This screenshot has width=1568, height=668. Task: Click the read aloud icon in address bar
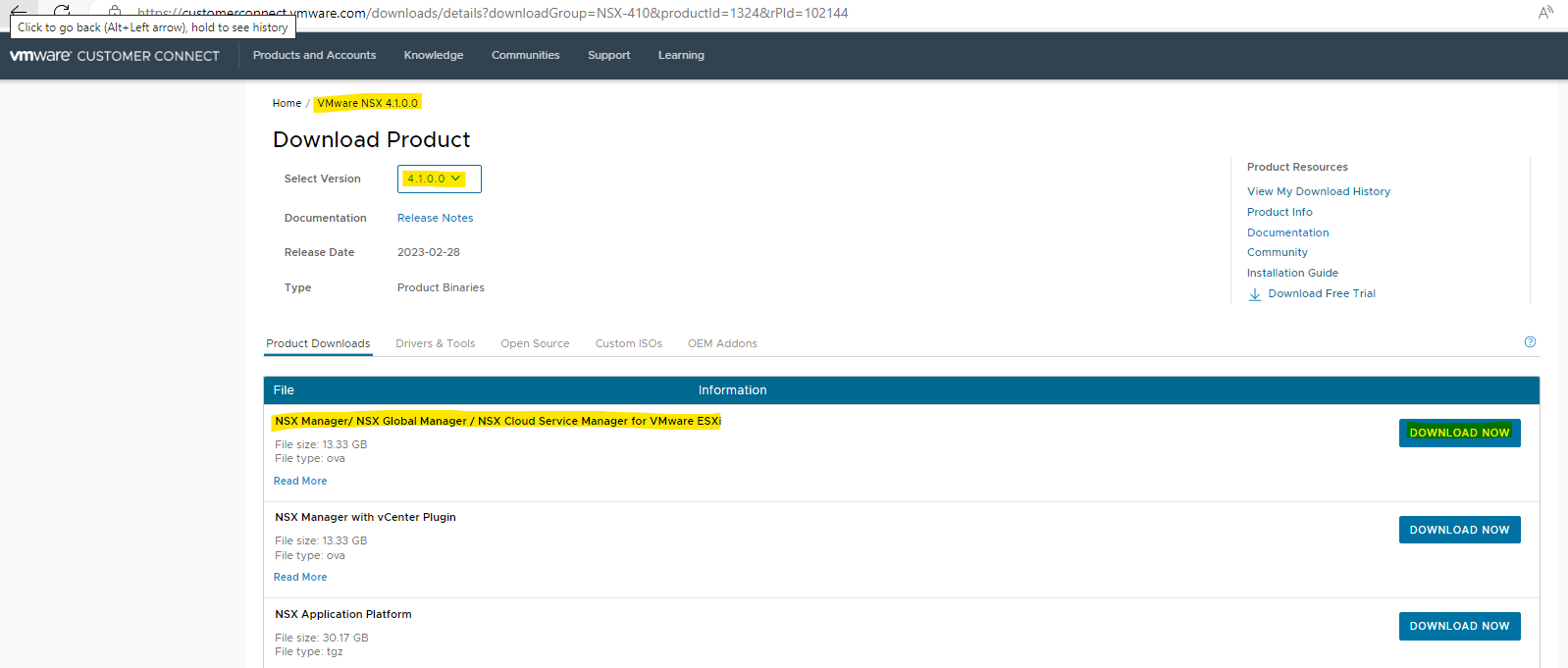coord(1545,13)
